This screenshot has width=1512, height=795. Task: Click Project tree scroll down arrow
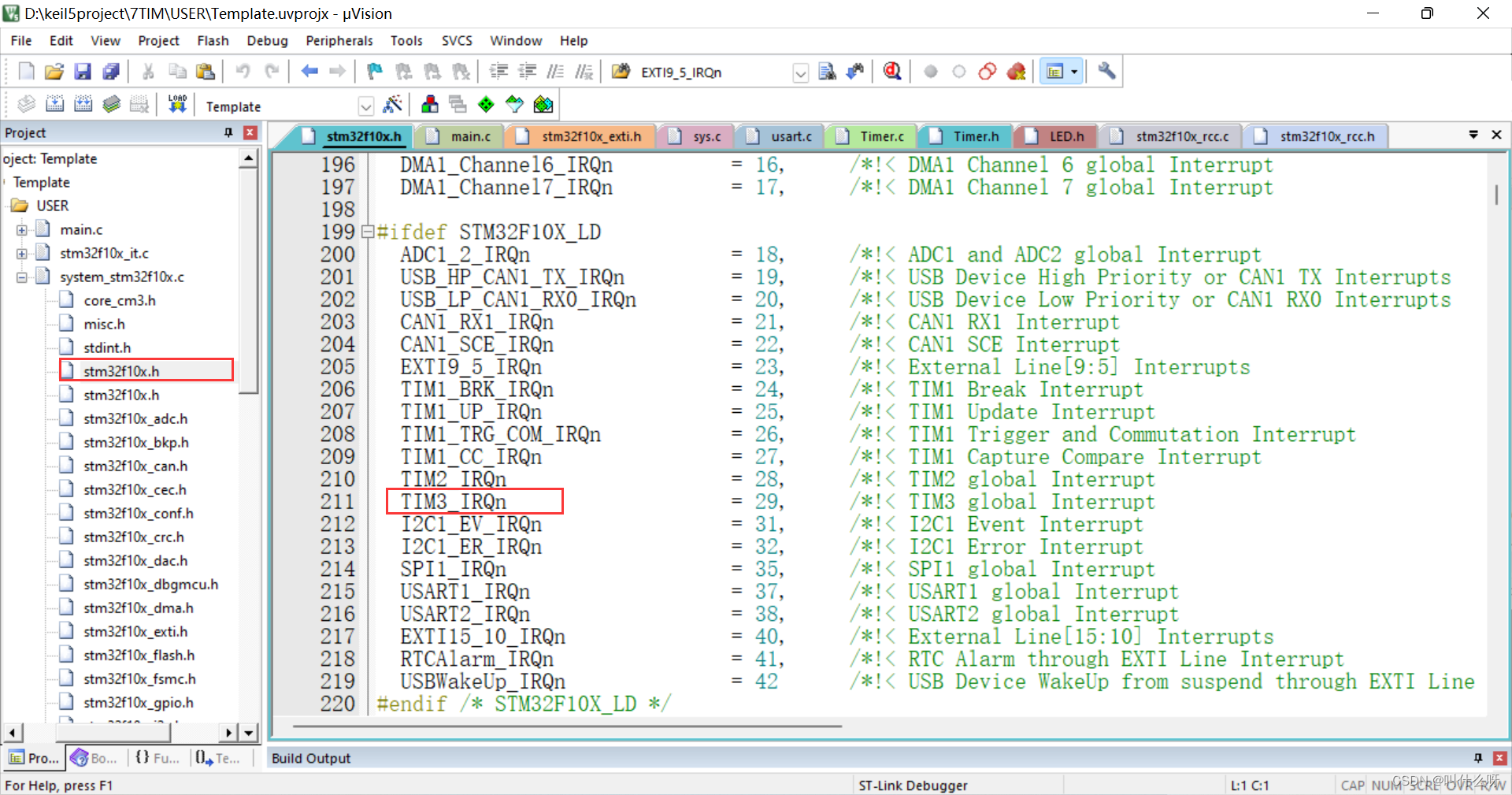(x=248, y=733)
